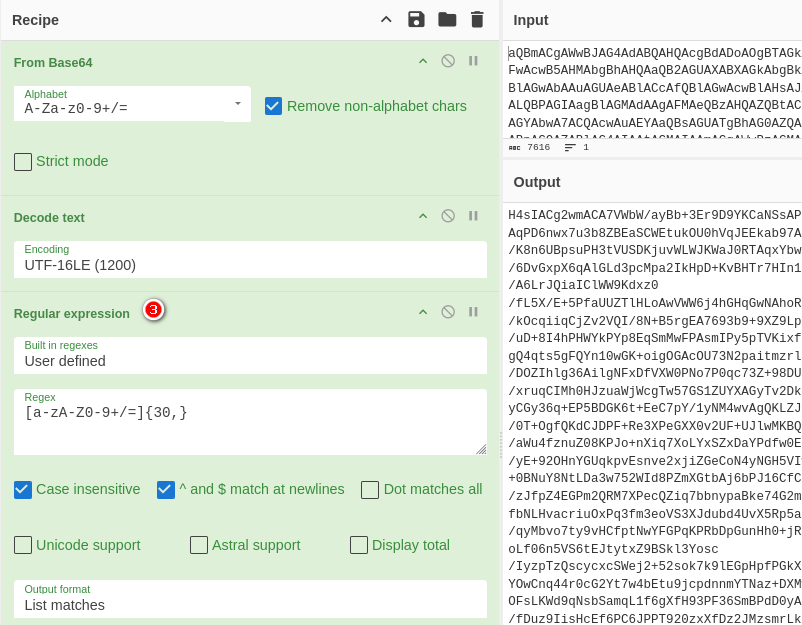Screen dimensions: 802x625
Task: Open the Base64 Alphabet dropdown arrow
Action: pyautogui.click(x=238, y=104)
